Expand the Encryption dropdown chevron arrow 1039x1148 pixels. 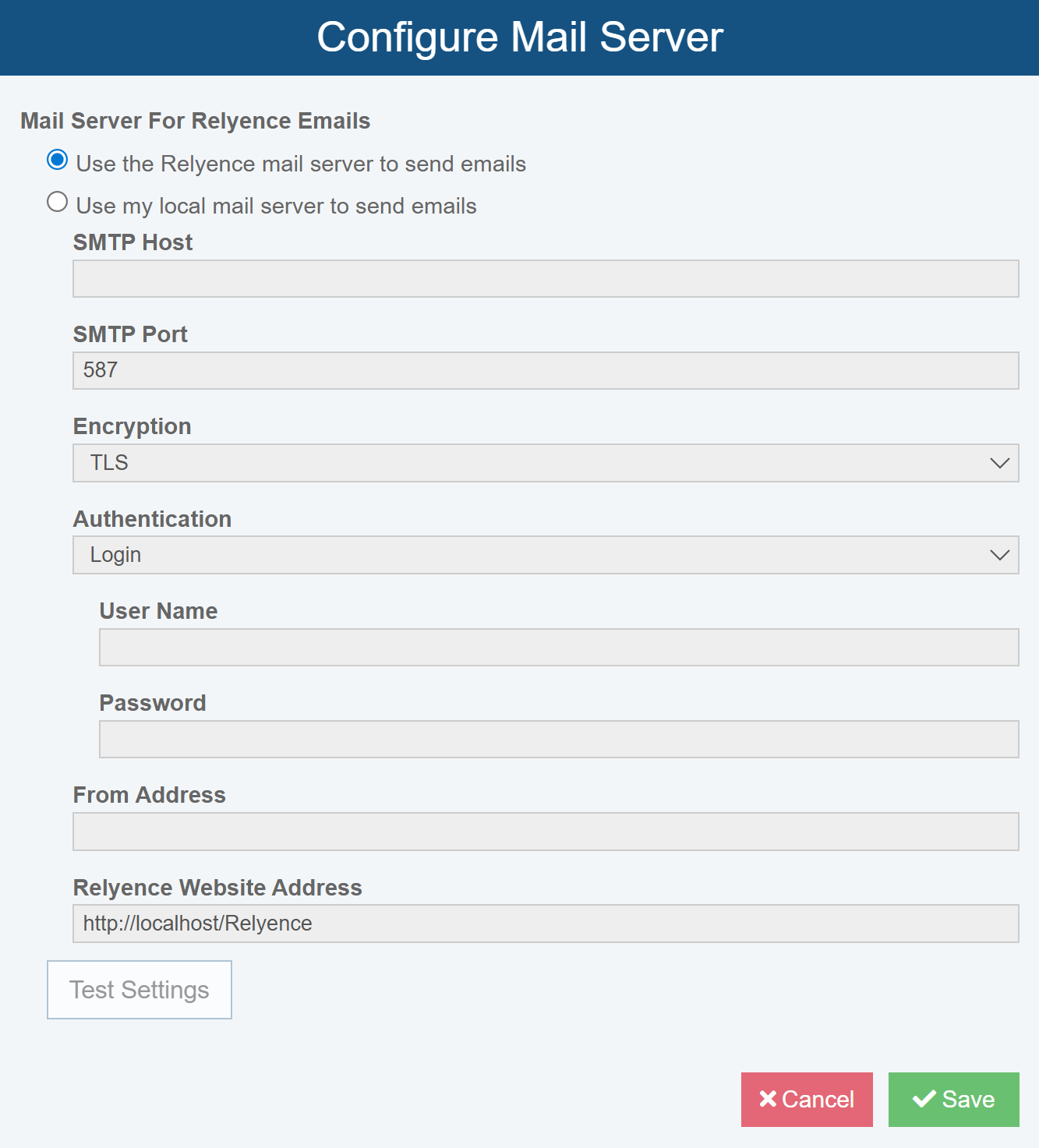click(x=999, y=463)
